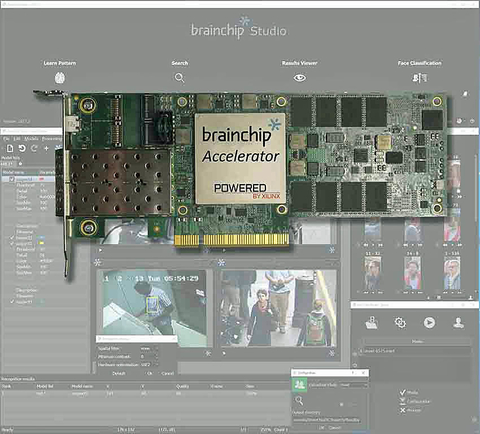Viewport: 480px width, 434px height.
Task: Click the double gears configuration icon
Action: click(400, 322)
